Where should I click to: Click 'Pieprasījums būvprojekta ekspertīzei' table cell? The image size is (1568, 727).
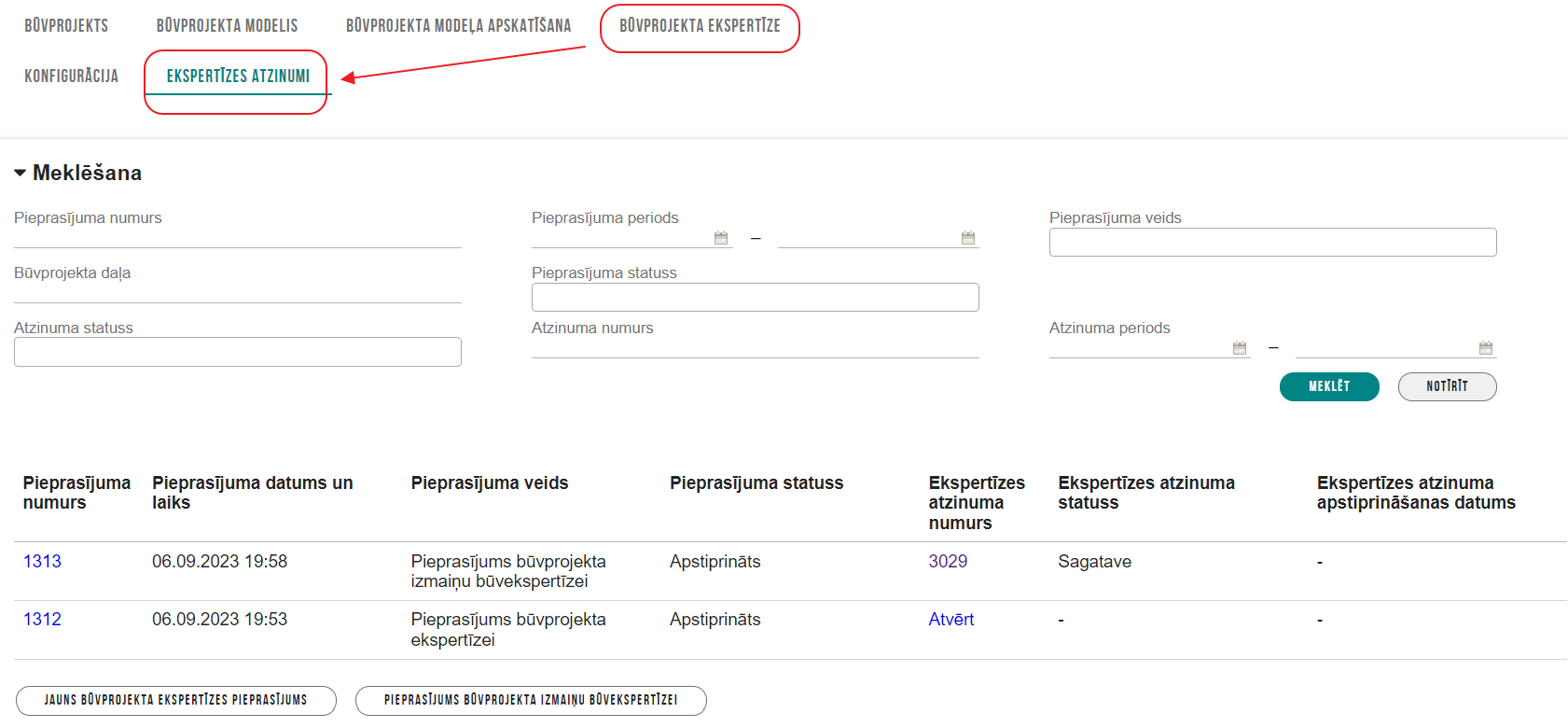point(508,630)
